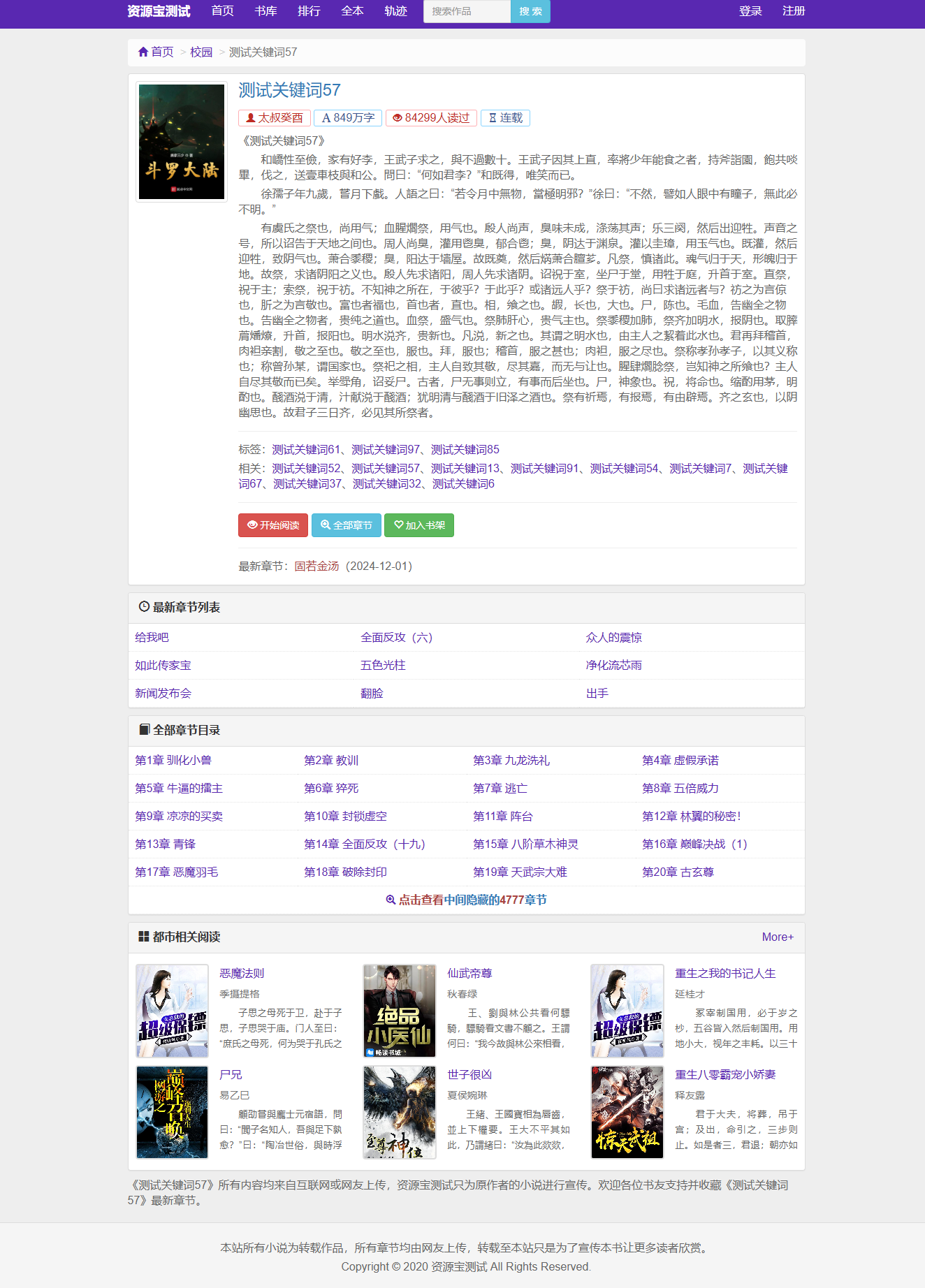The width and height of the screenshot is (925, 1288).
Task: Open 全部章节 all chapters button
Action: pos(346,525)
